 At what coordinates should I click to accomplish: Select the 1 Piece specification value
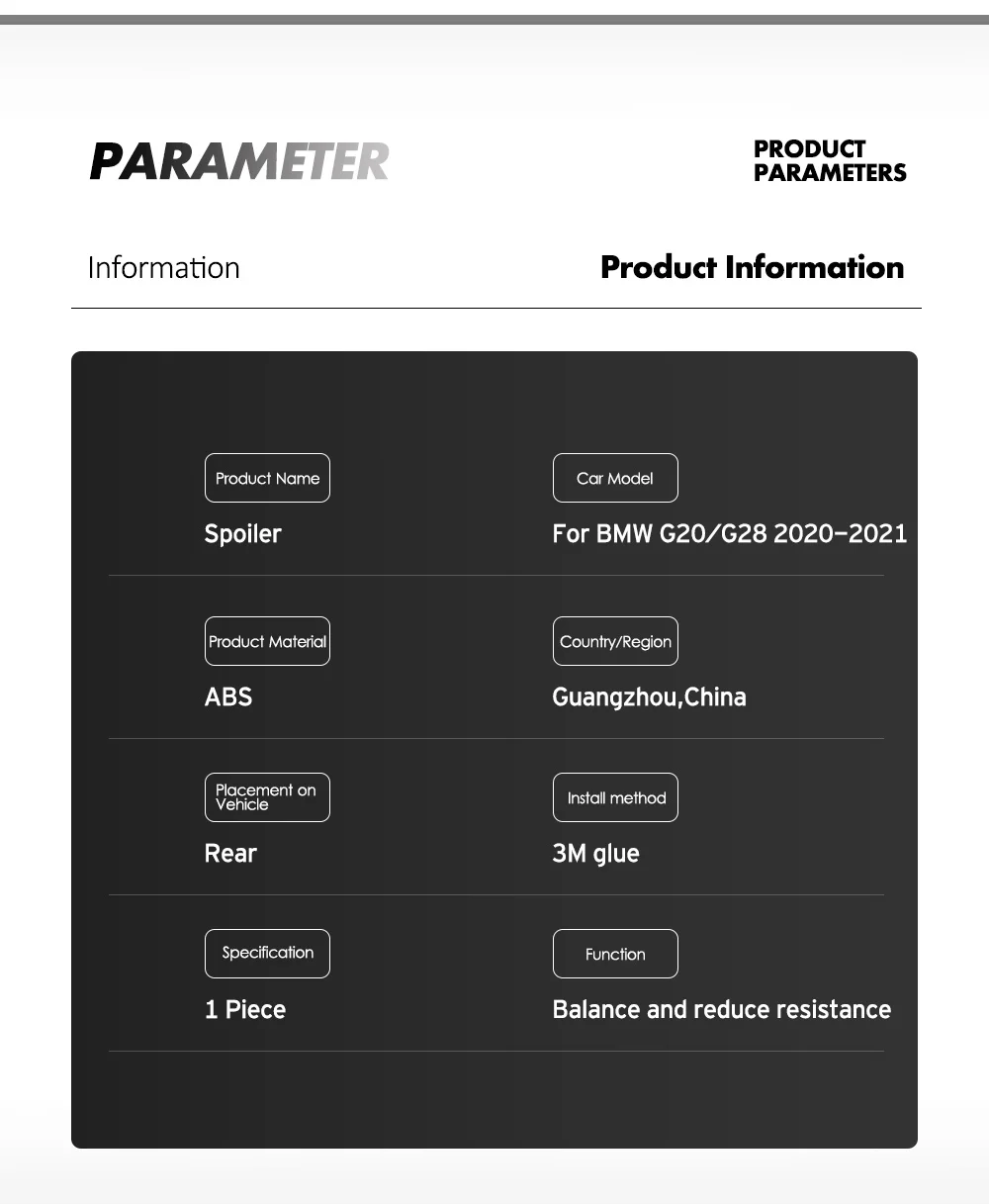click(245, 1010)
